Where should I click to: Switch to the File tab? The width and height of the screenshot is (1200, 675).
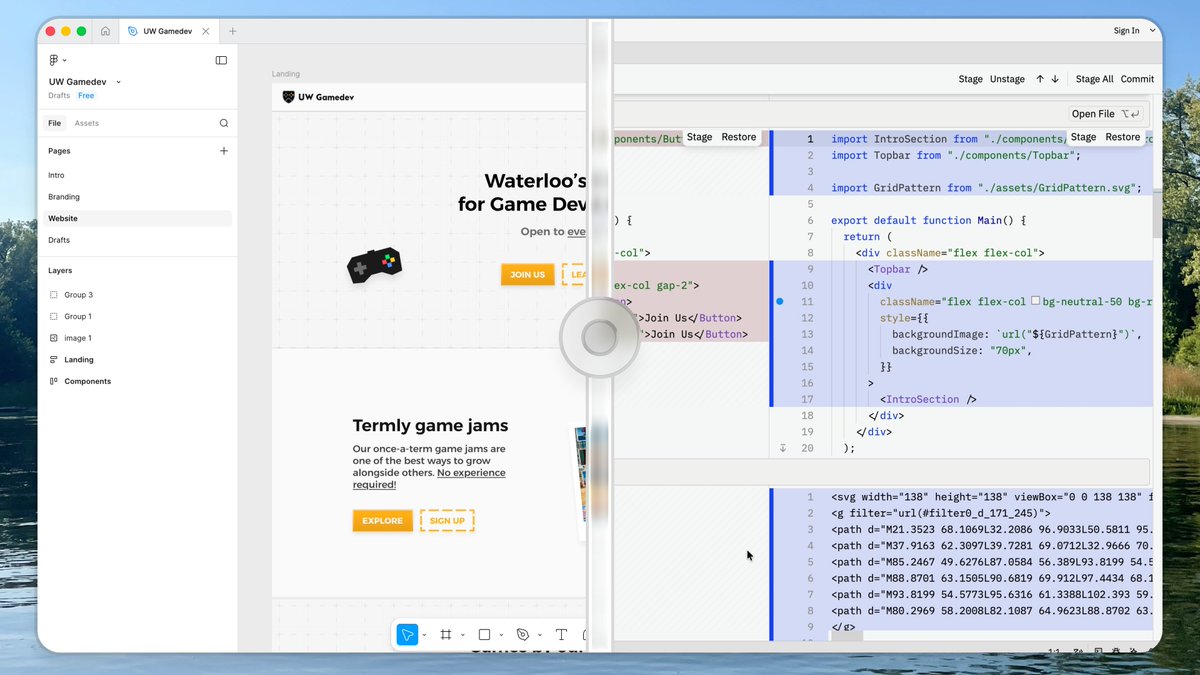tap(55, 123)
